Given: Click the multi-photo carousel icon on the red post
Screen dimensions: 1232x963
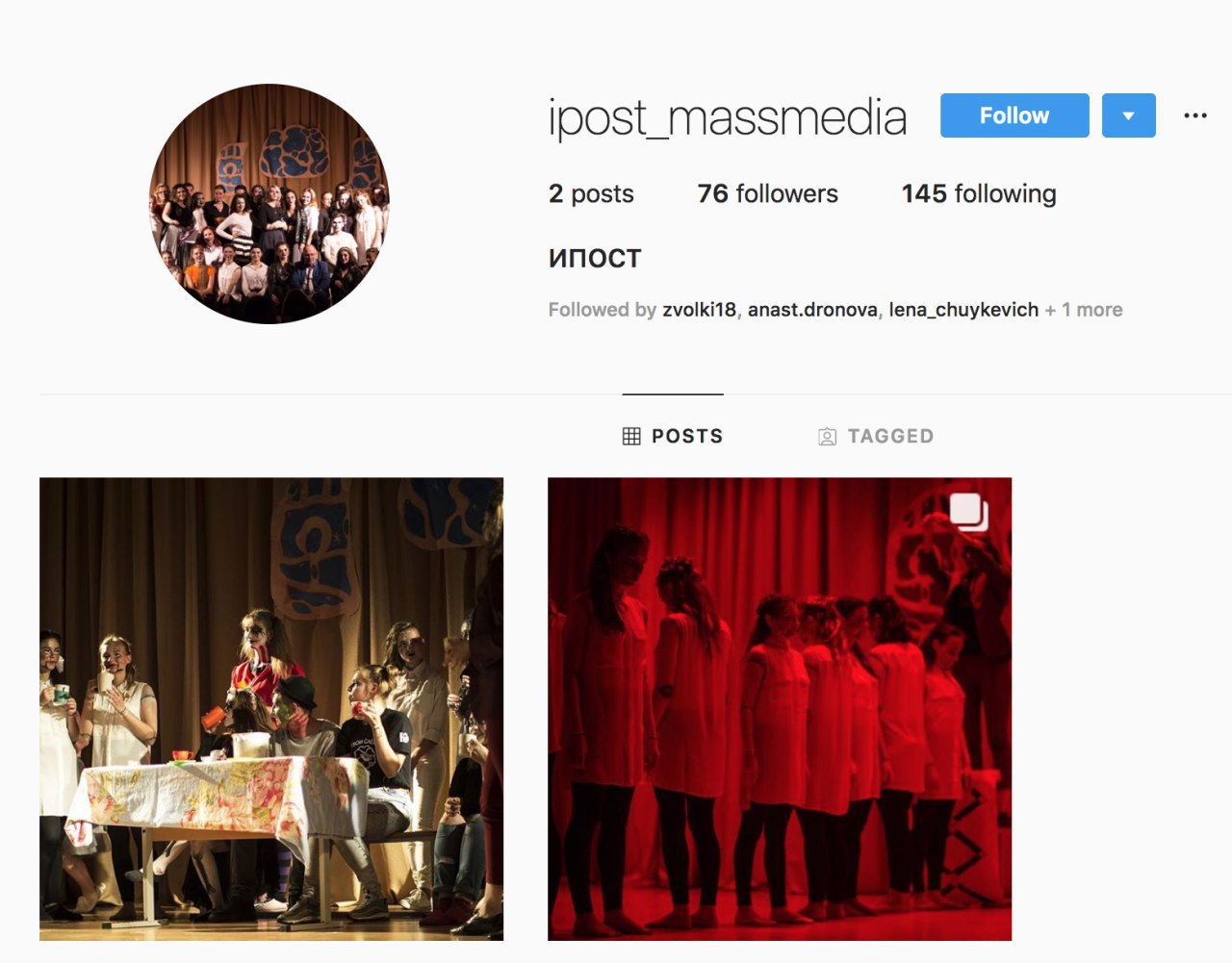Looking at the screenshot, I should click(969, 512).
